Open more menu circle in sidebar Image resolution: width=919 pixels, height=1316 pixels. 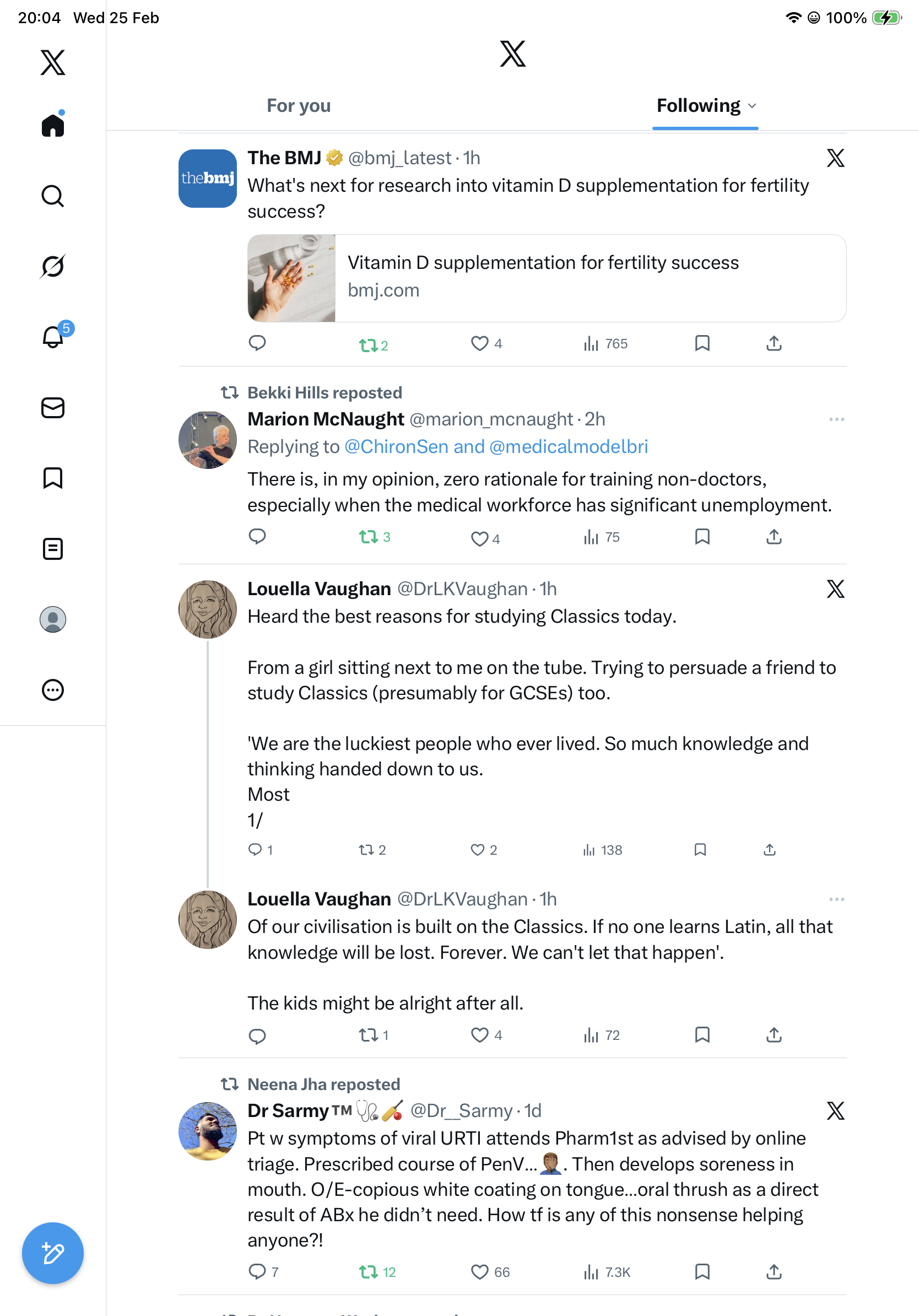pos(53,689)
